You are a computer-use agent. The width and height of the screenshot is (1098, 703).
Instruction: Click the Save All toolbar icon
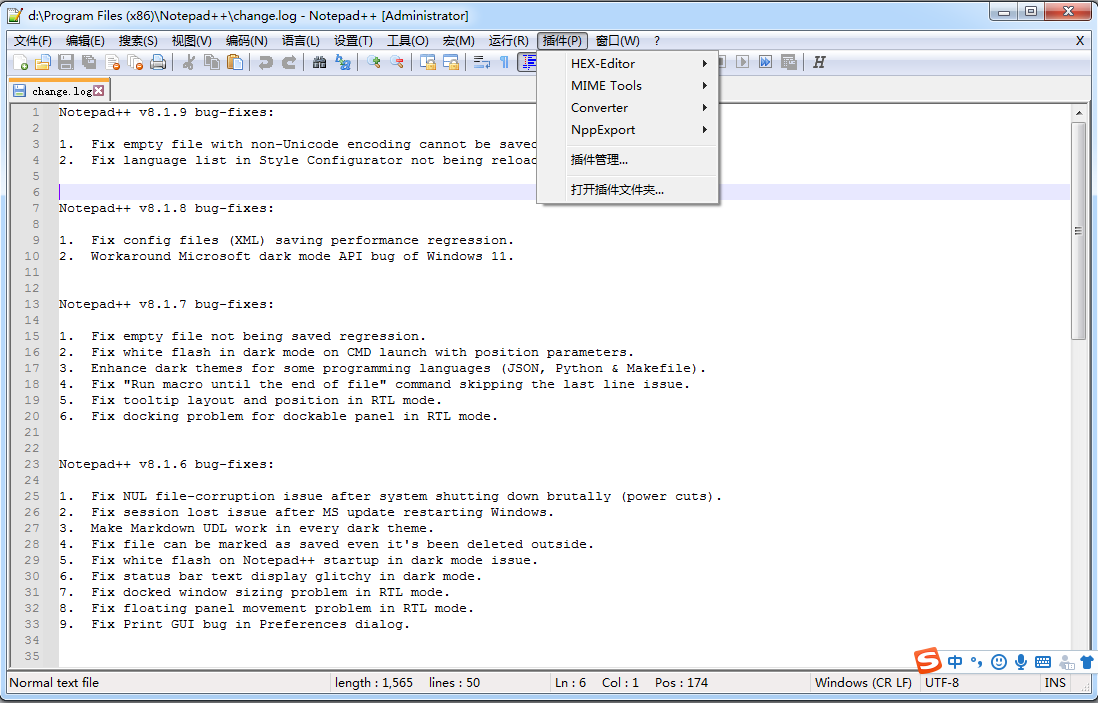point(89,63)
